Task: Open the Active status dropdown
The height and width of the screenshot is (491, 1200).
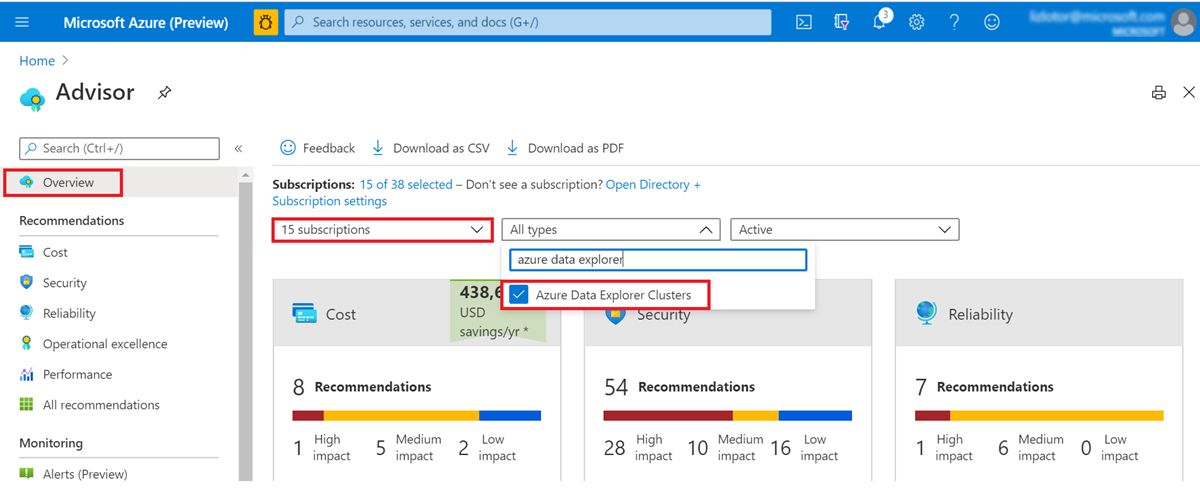Action: point(844,230)
